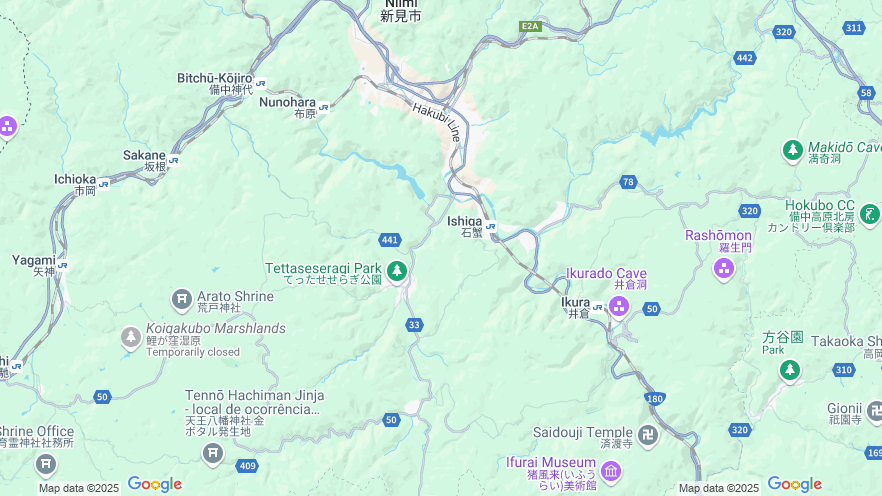Screen dimensions: 882x496
Task: Click the route 441 road shield
Action: (390, 240)
